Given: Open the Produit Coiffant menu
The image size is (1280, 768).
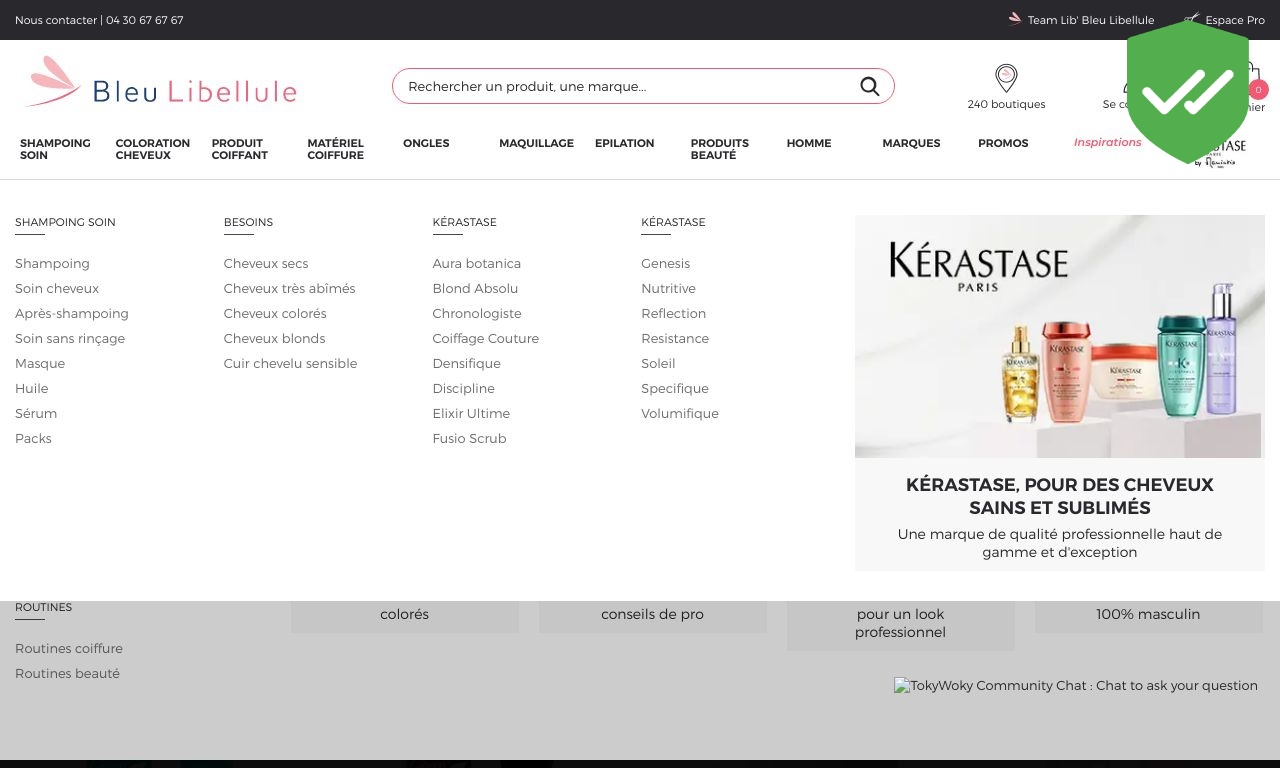Looking at the screenshot, I should [239, 149].
